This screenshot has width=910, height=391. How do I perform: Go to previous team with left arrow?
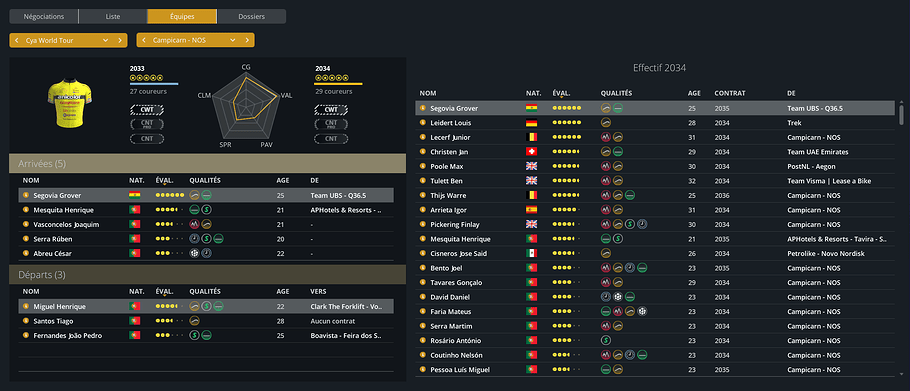coord(143,40)
